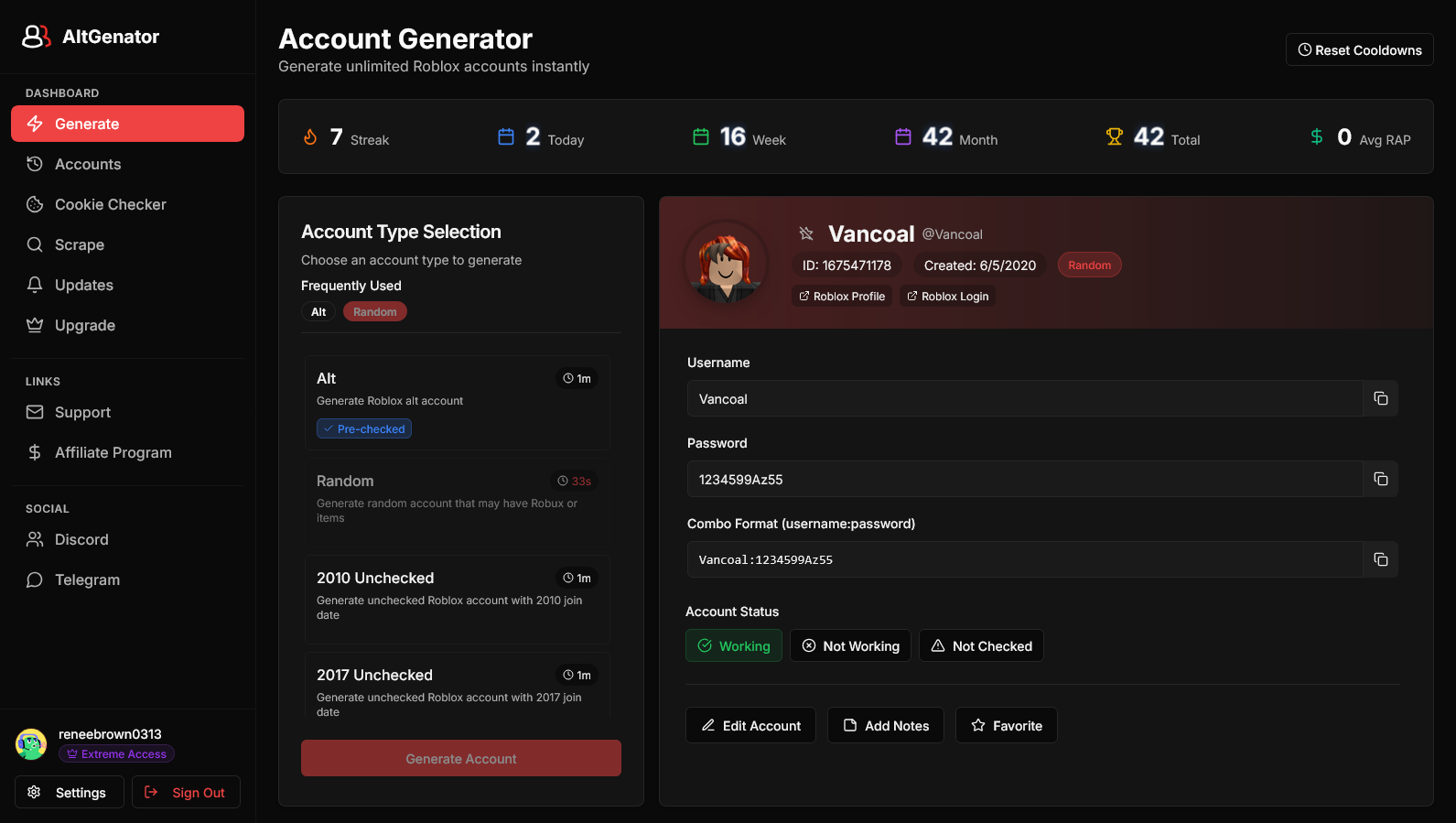Click the 1m cooldown badge on 2010 Unchecked
This screenshot has width=1456, height=823.
(x=577, y=578)
